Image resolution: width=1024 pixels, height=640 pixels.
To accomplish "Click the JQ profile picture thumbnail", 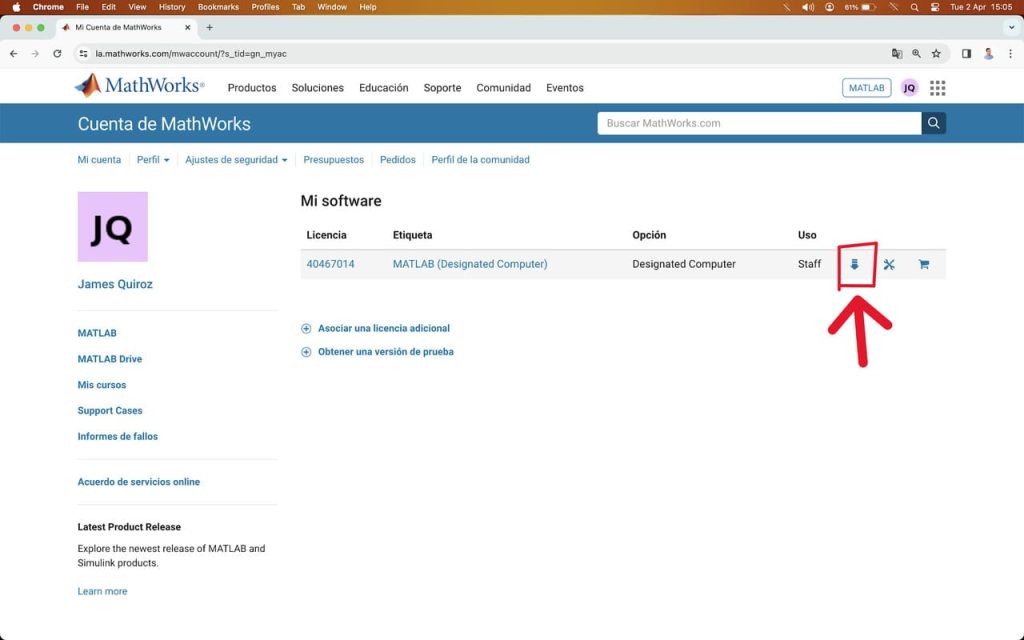I will tap(112, 227).
